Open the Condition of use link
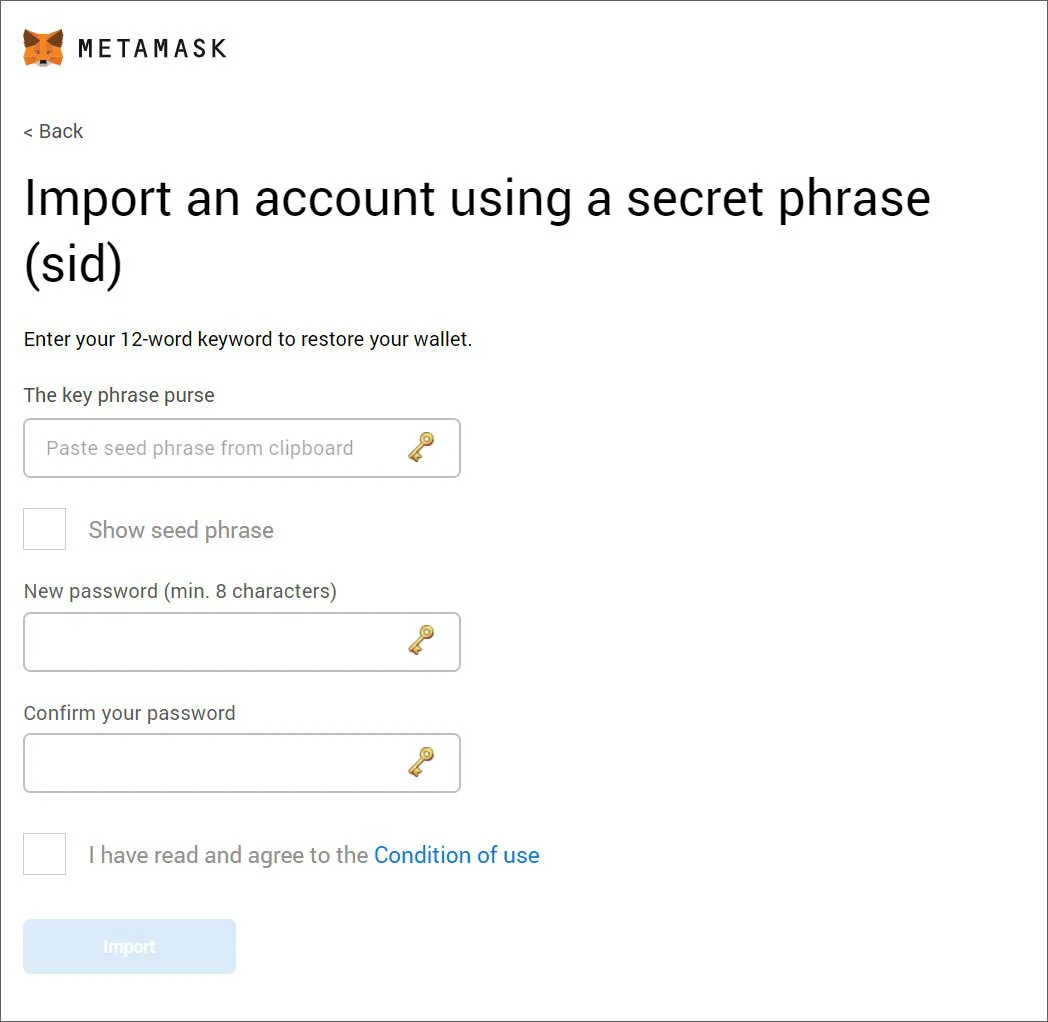 (456, 855)
